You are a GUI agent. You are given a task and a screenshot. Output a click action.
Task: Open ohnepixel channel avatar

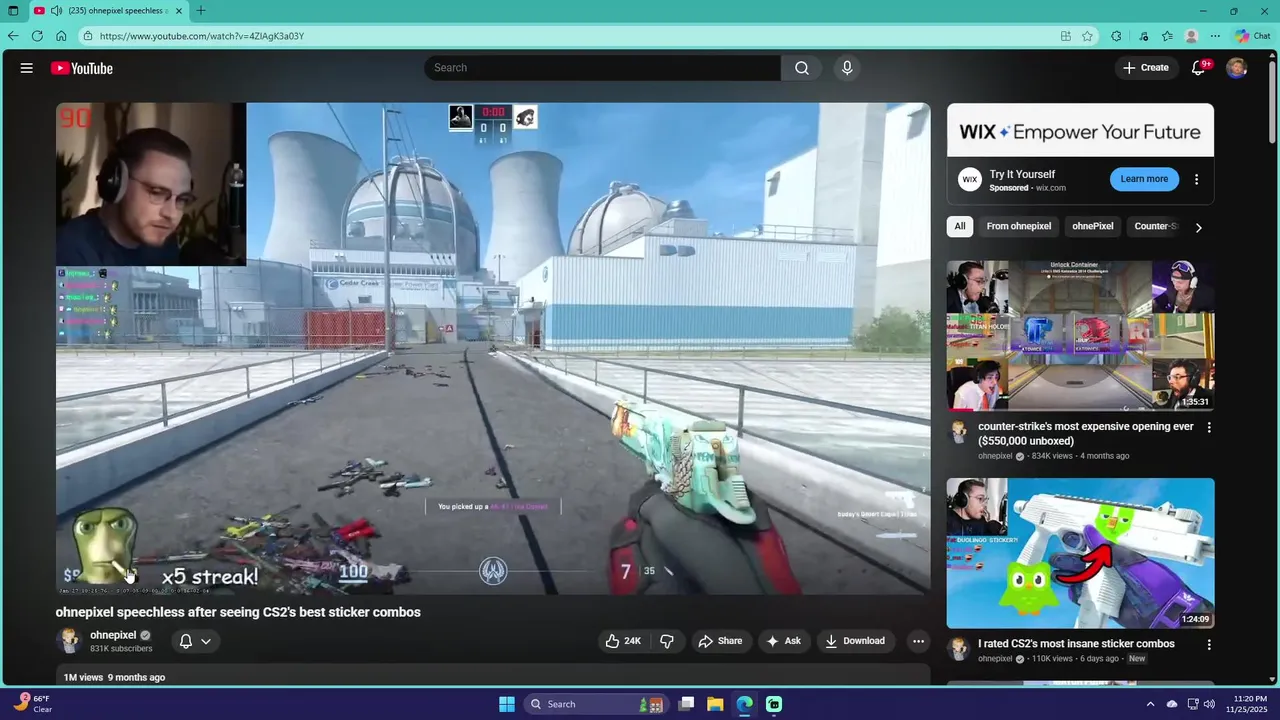[x=69, y=641]
